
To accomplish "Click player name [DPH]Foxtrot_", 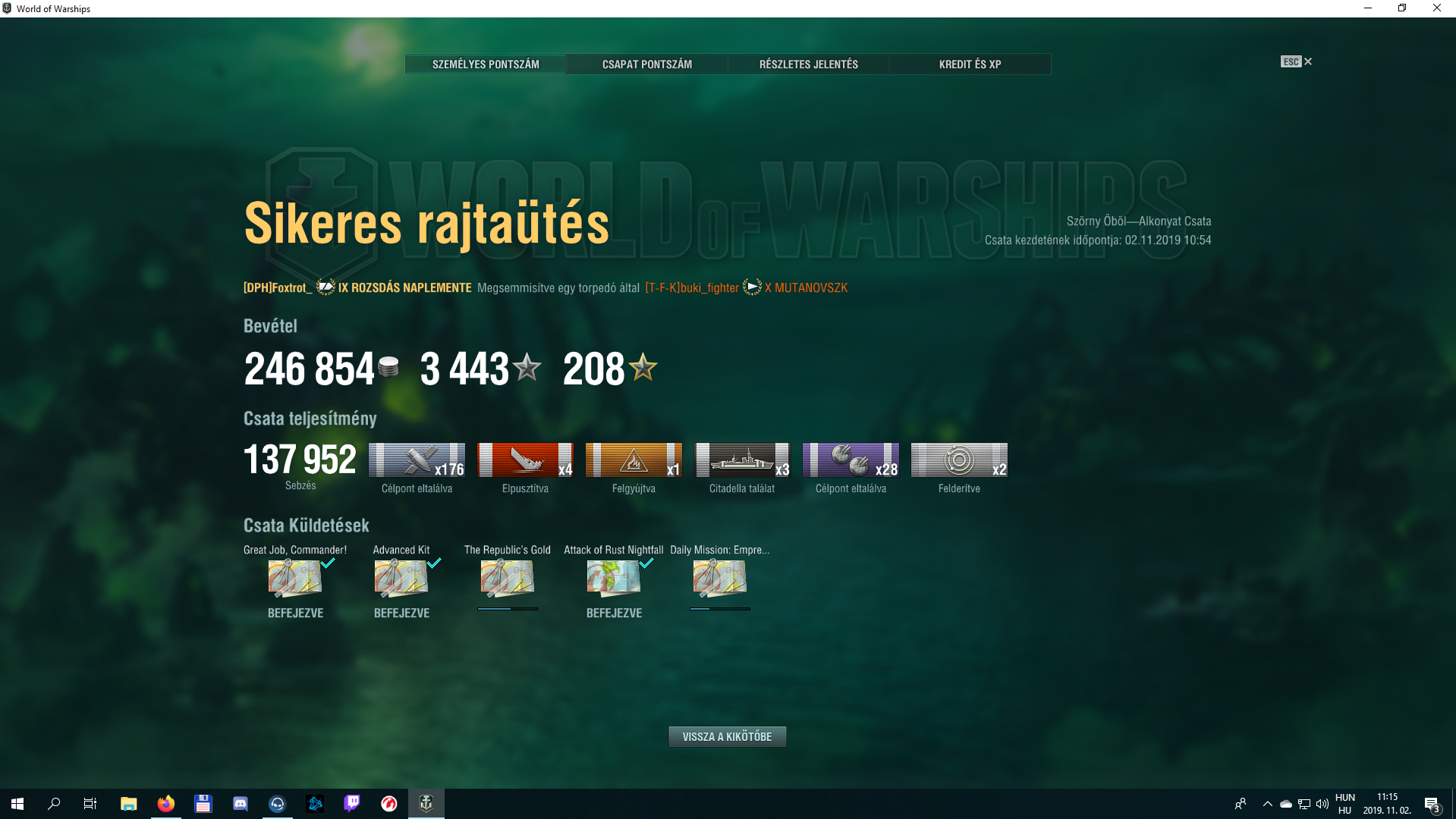I will 278,288.
